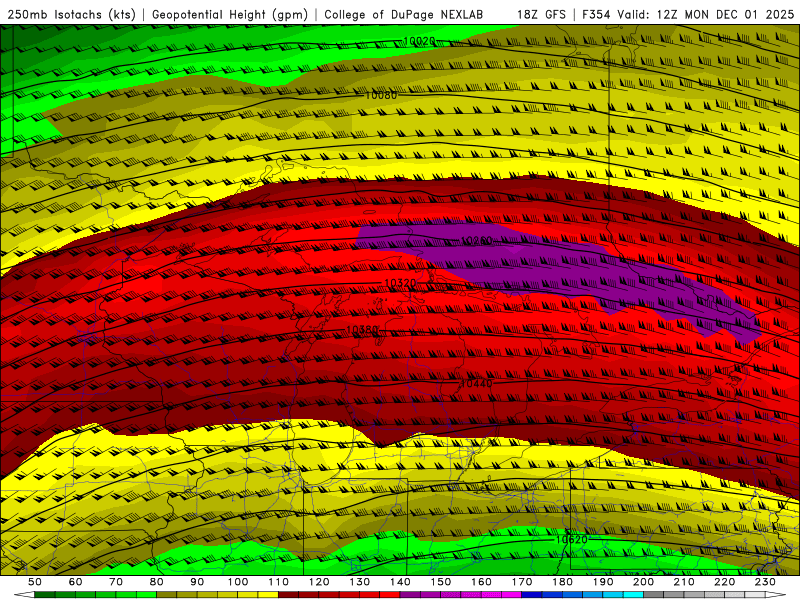Click the 10320 height contour label
The height and width of the screenshot is (600, 800).
coord(400,283)
